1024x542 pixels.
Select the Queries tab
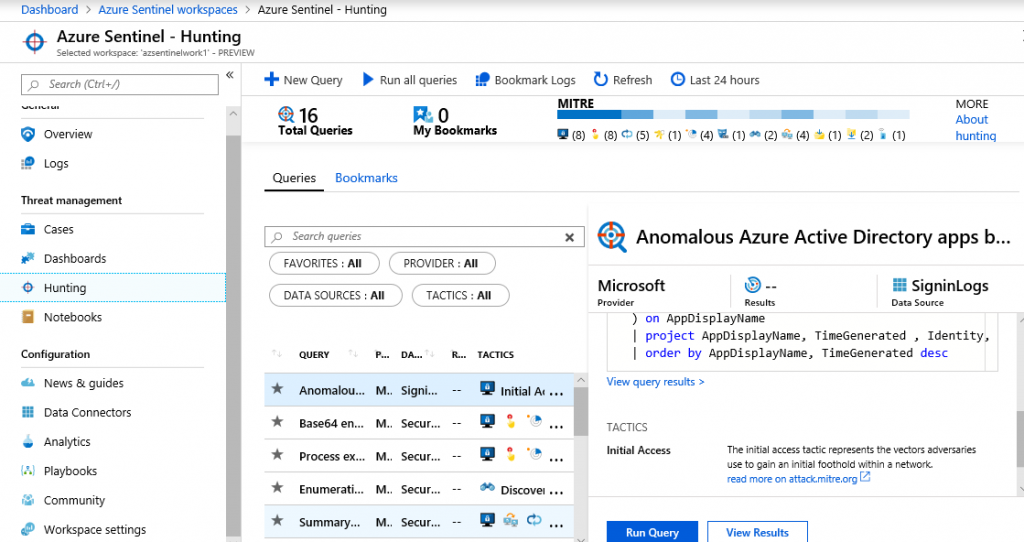[x=294, y=178]
